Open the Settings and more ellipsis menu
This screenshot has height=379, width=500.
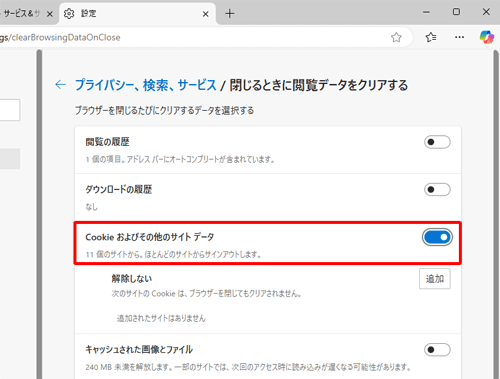tap(459, 37)
